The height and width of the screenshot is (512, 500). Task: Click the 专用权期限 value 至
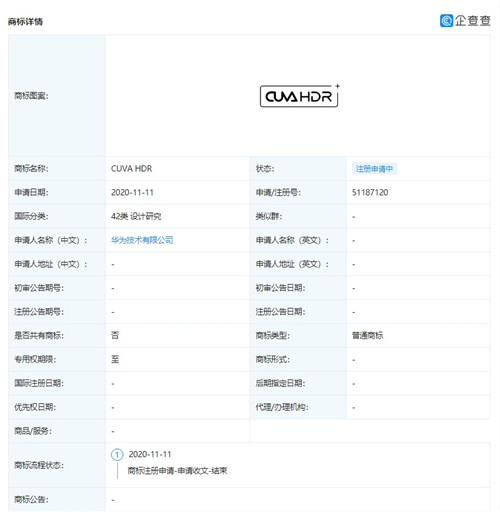[x=115, y=359]
